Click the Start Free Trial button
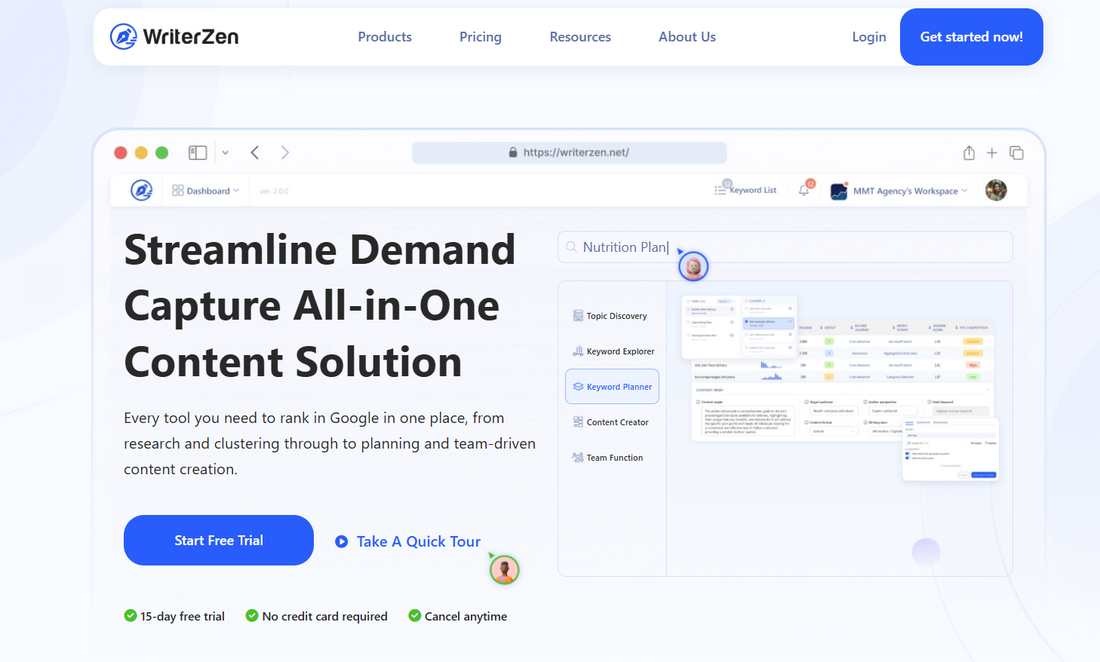The image size is (1100, 662). pyautogui.click(x=218, y=540)
